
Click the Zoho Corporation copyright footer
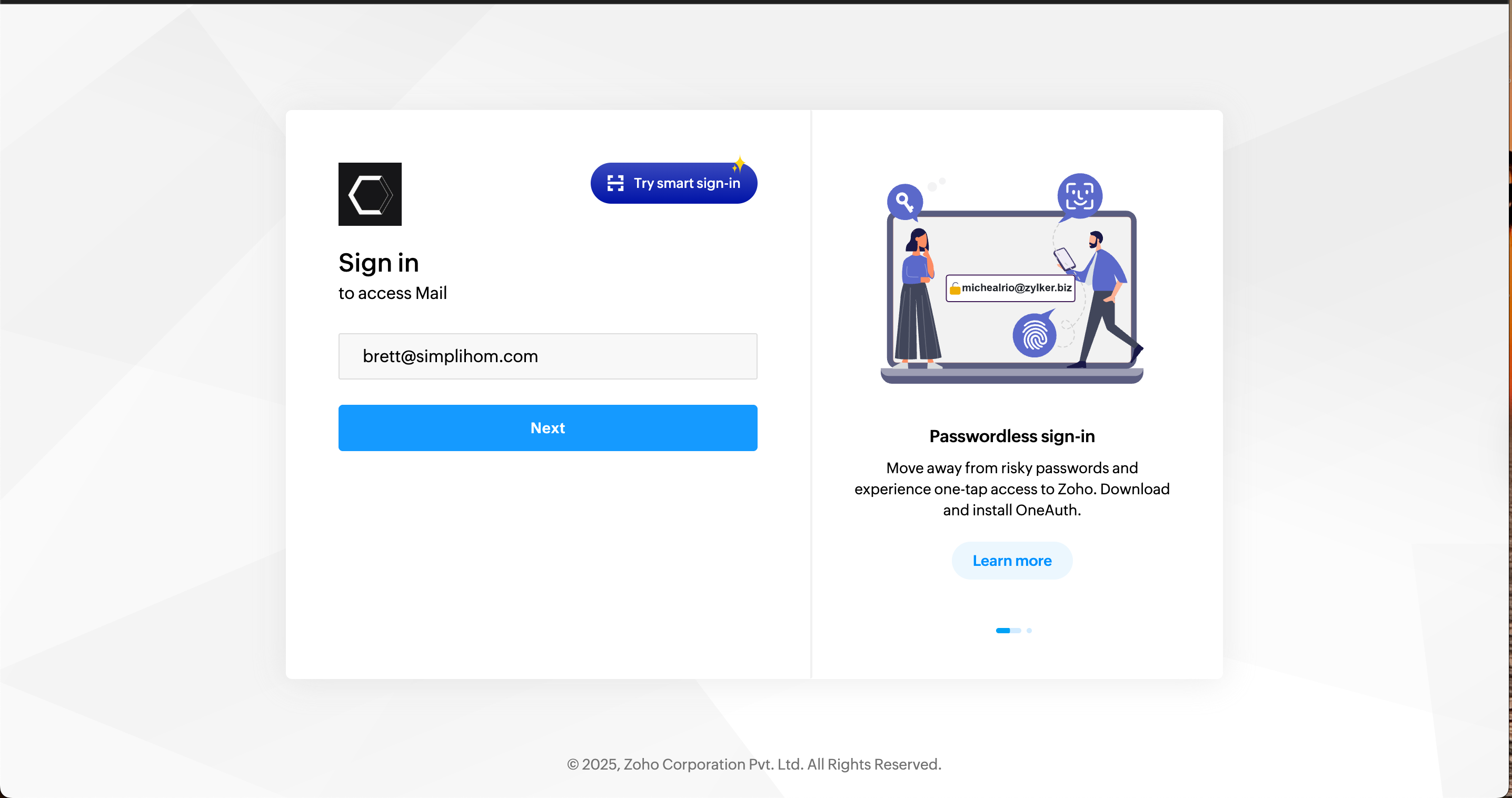(x=754, y=764)
